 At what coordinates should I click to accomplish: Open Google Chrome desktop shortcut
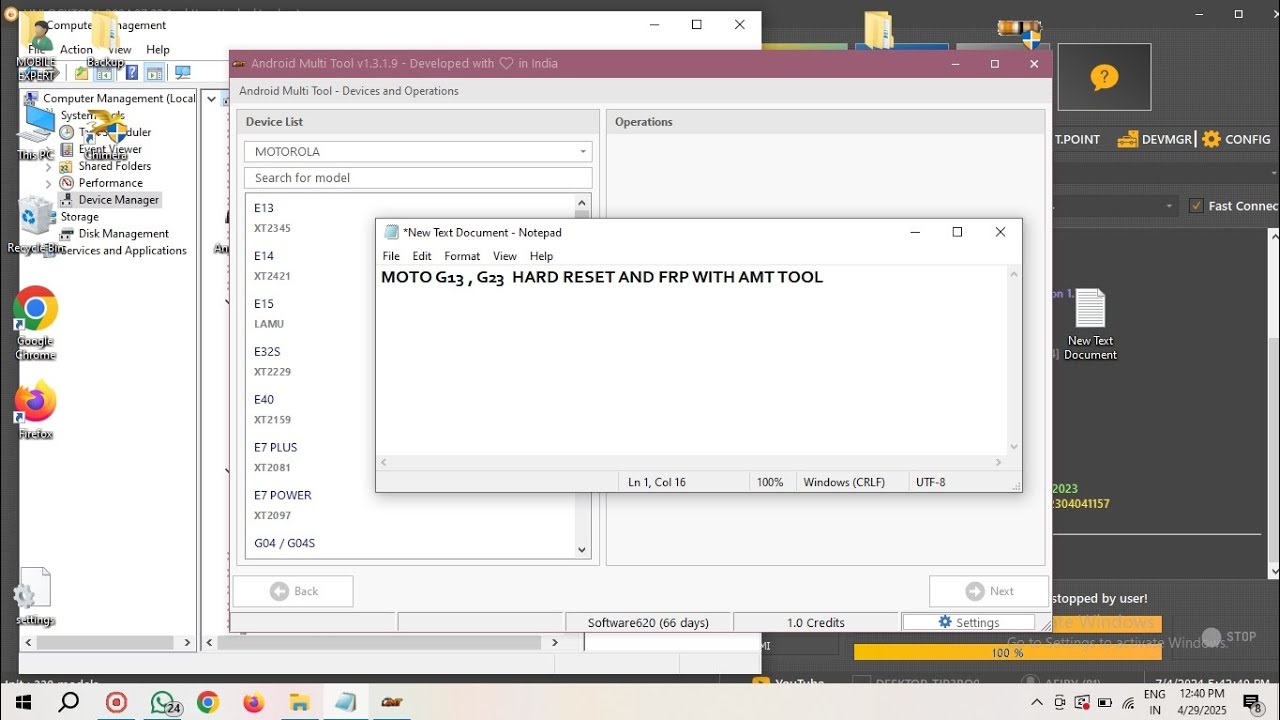(x=35, y=323)
